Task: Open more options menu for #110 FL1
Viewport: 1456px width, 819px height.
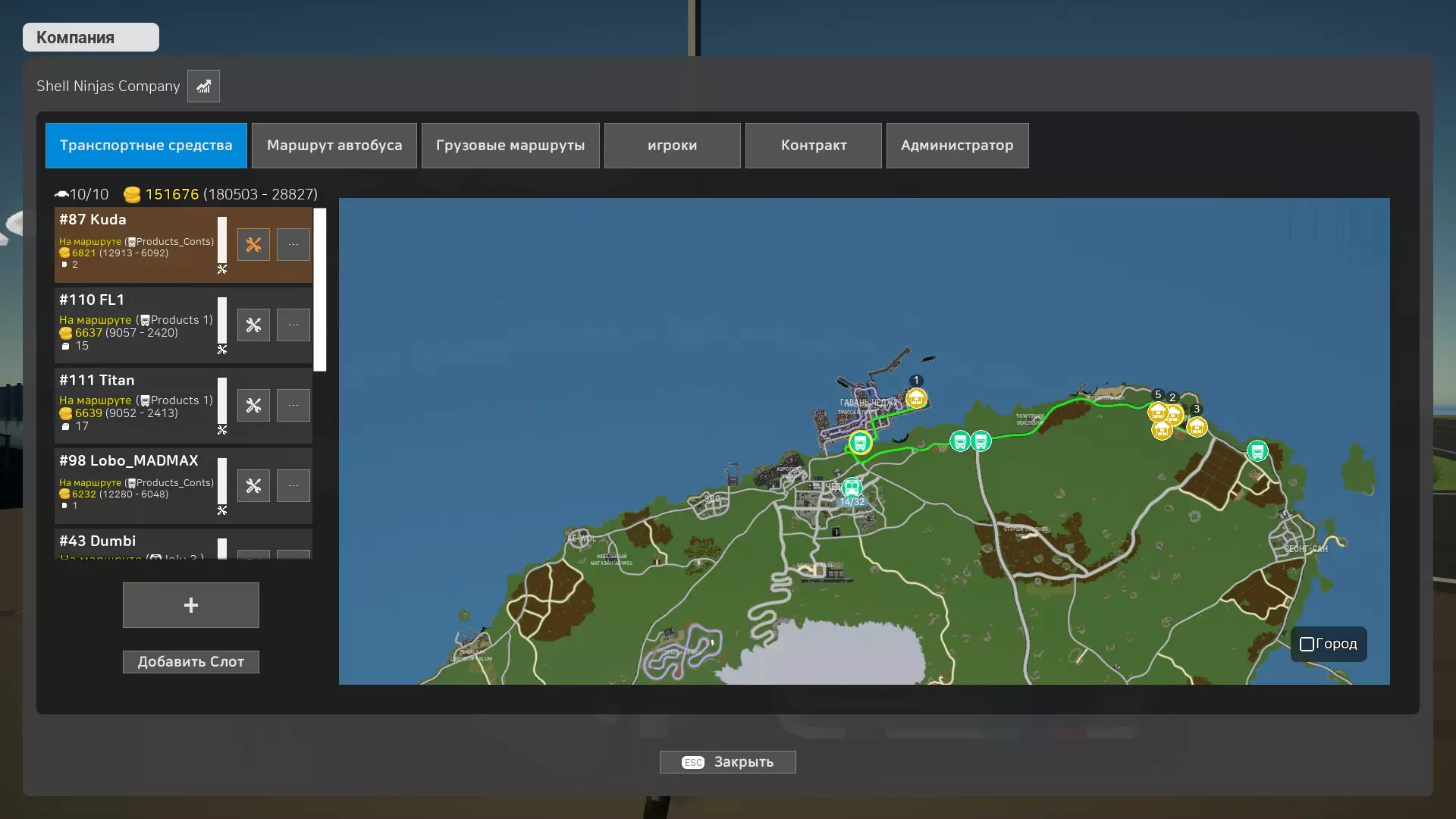Action: click(293, 325)
